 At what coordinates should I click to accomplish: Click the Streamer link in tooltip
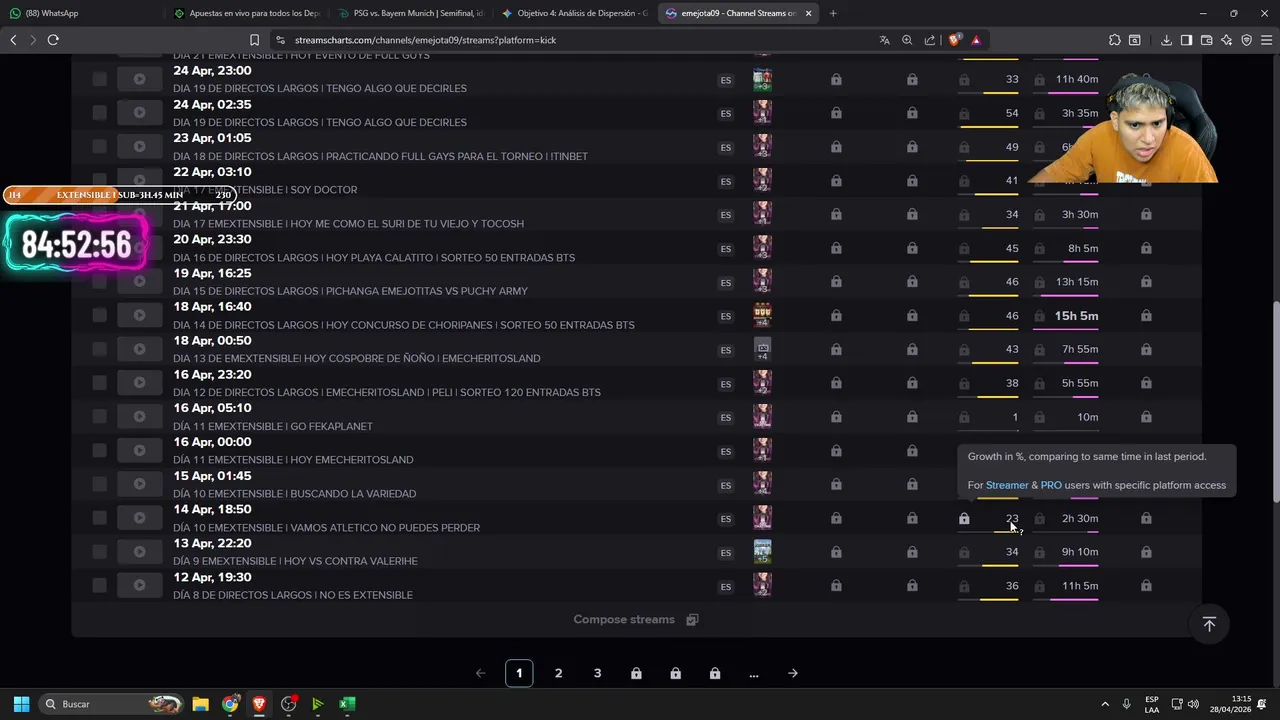pos(1007,485)
